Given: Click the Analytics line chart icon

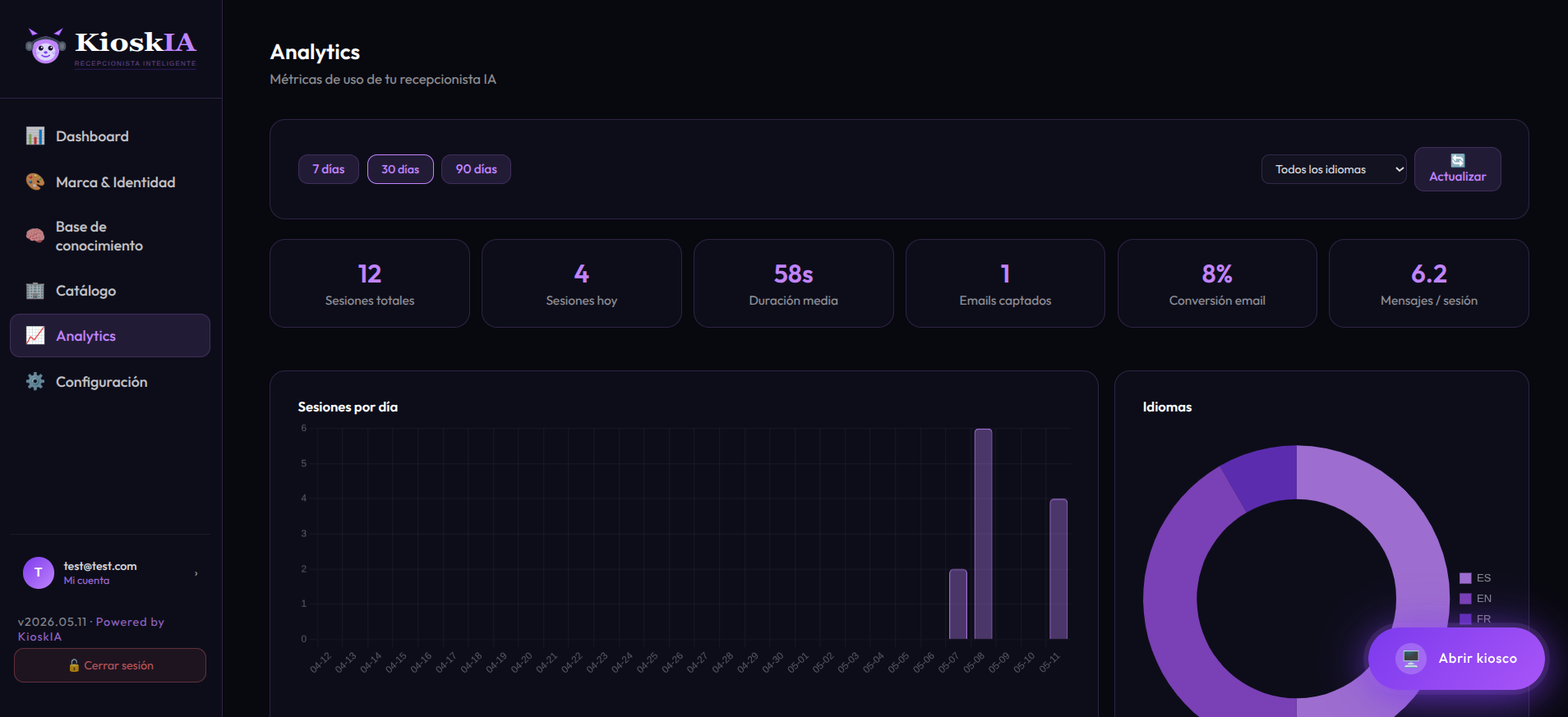Looking at the screenshot, I should pyautogui.click(x=35, y=336).
